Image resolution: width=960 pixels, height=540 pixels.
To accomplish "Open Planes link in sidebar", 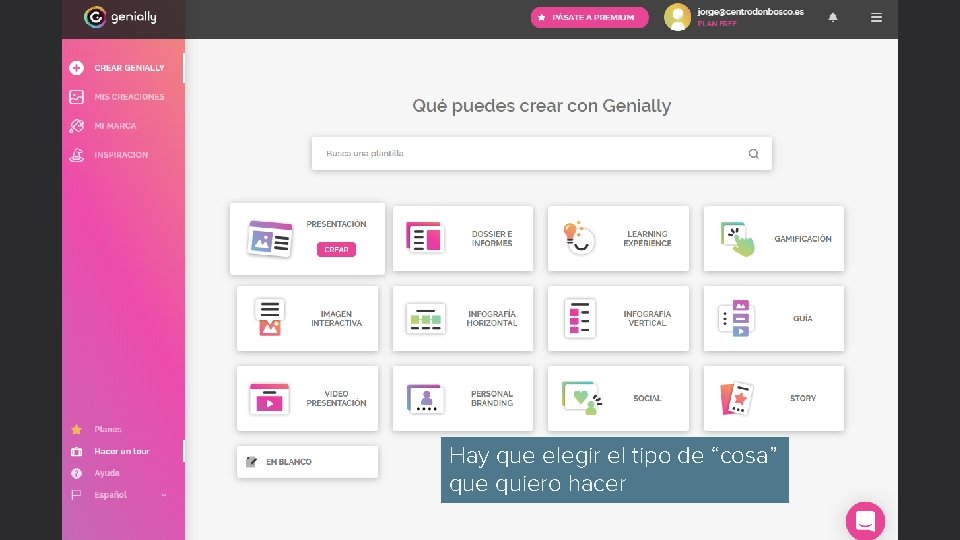I will [x=108, y=429].
